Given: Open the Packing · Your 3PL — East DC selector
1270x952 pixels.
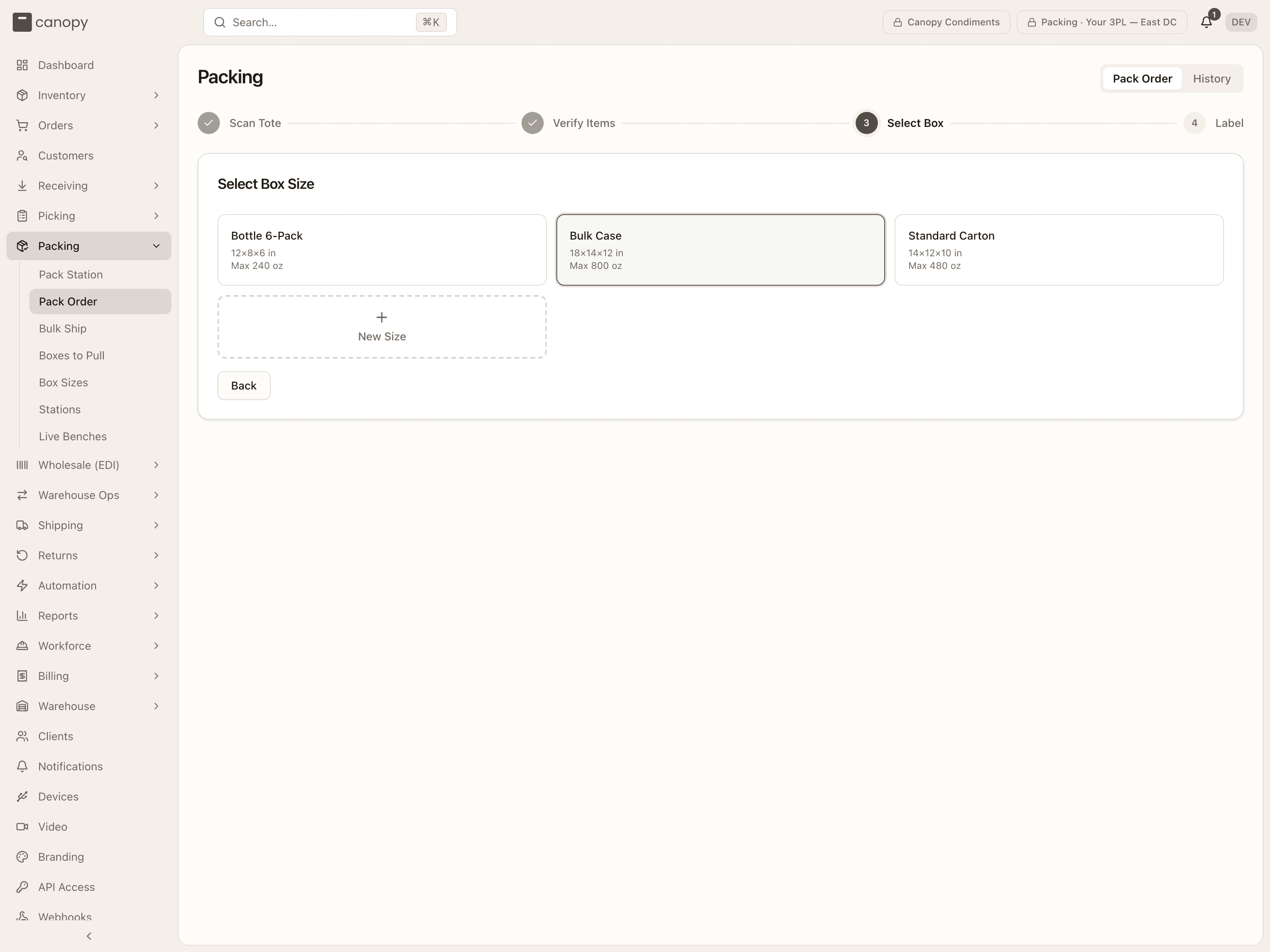Looking at the screenshot, I should [x=1102, y=22].
